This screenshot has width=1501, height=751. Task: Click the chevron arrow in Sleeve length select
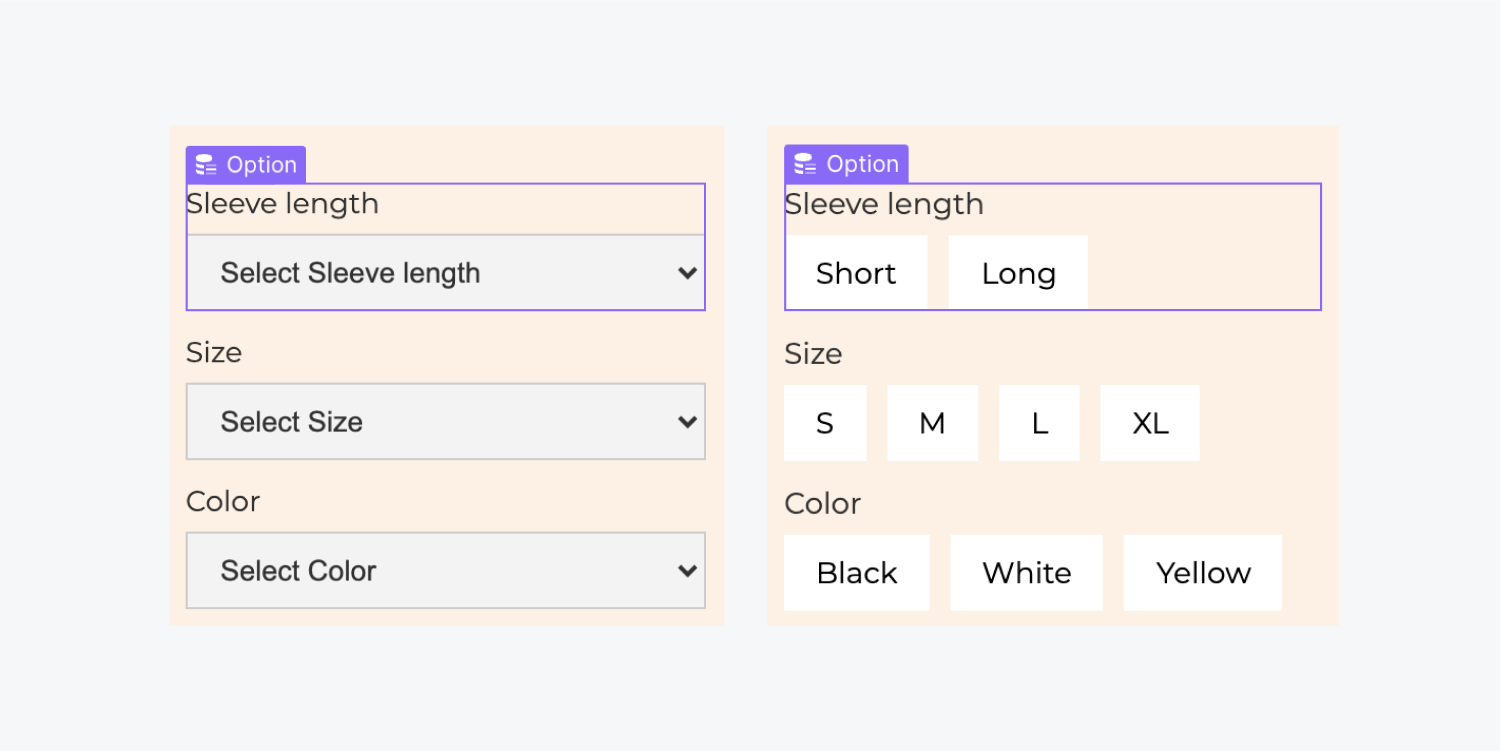pyautogui.click(x=687, y=273)
